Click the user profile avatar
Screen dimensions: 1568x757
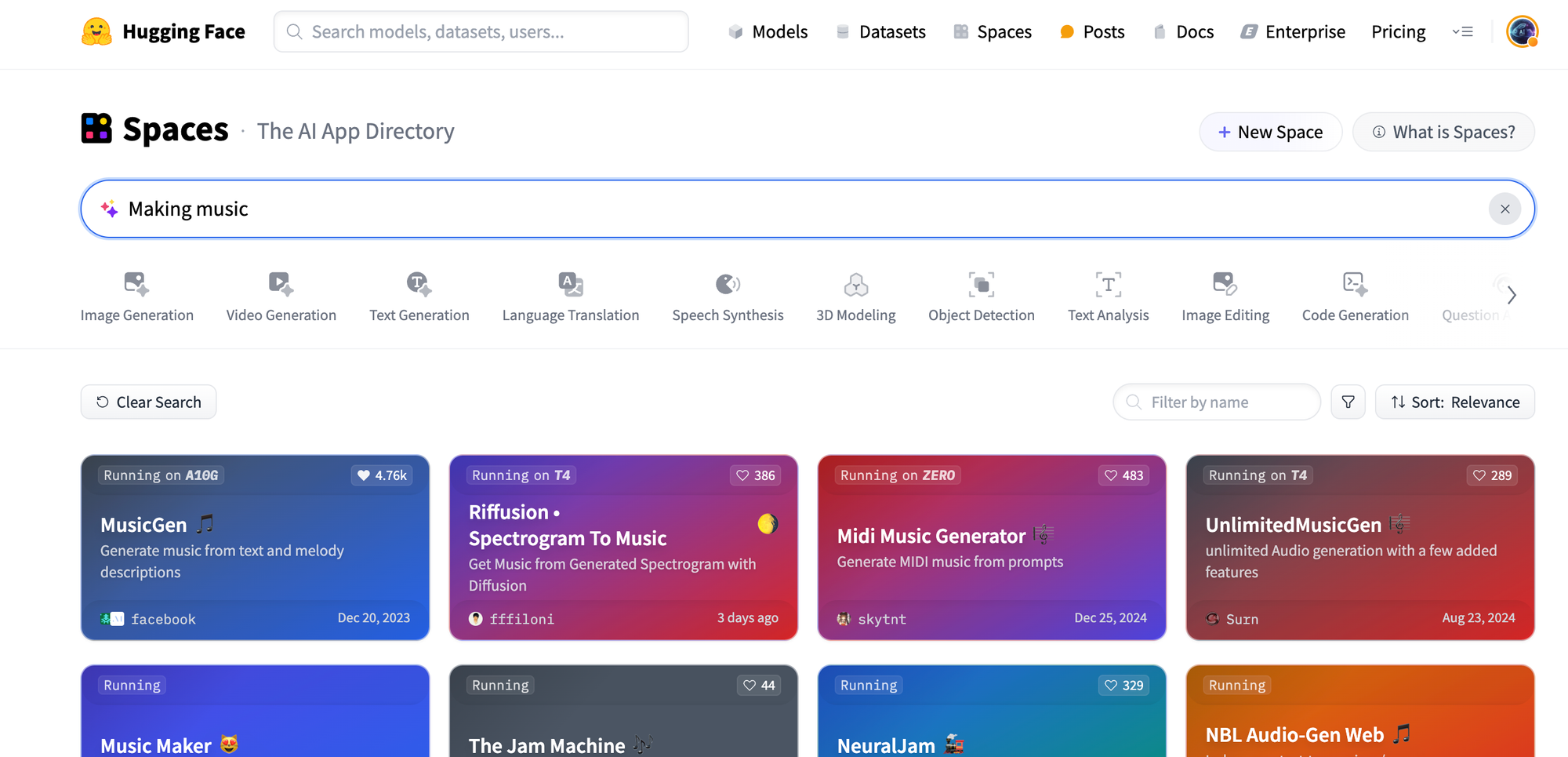[x=1523, y=31]
